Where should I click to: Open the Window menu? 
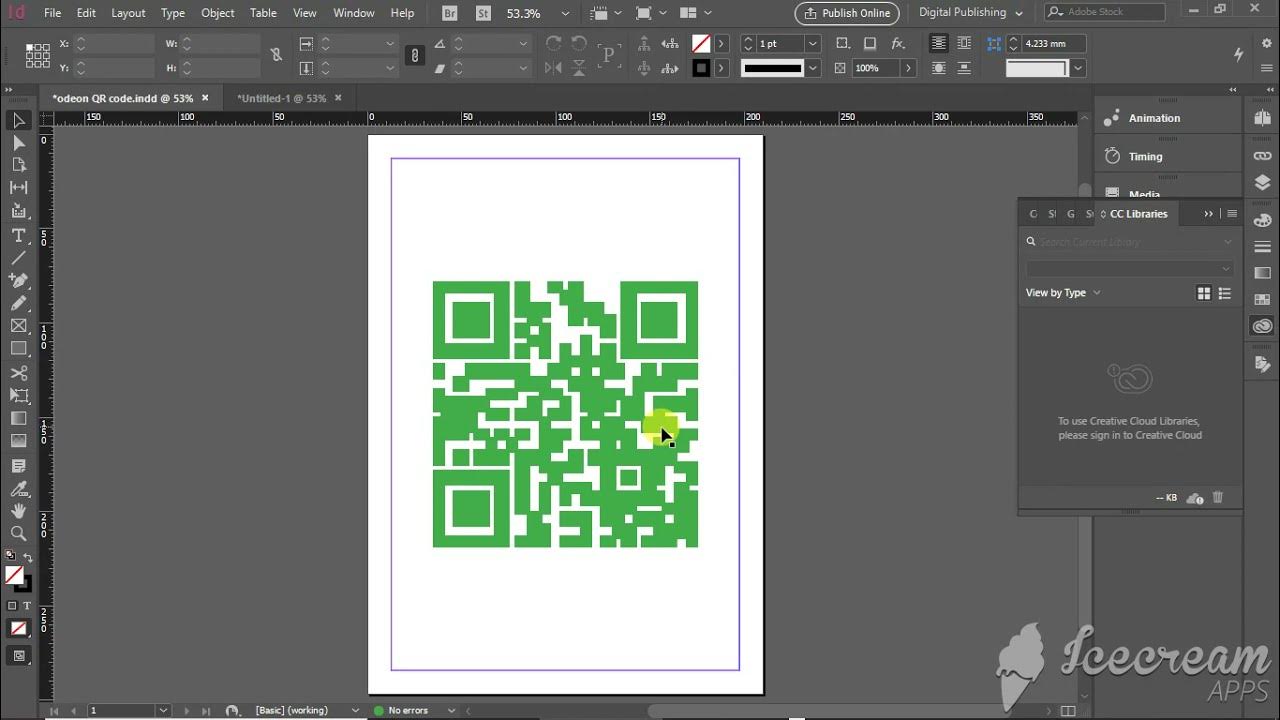click(353, 13)
